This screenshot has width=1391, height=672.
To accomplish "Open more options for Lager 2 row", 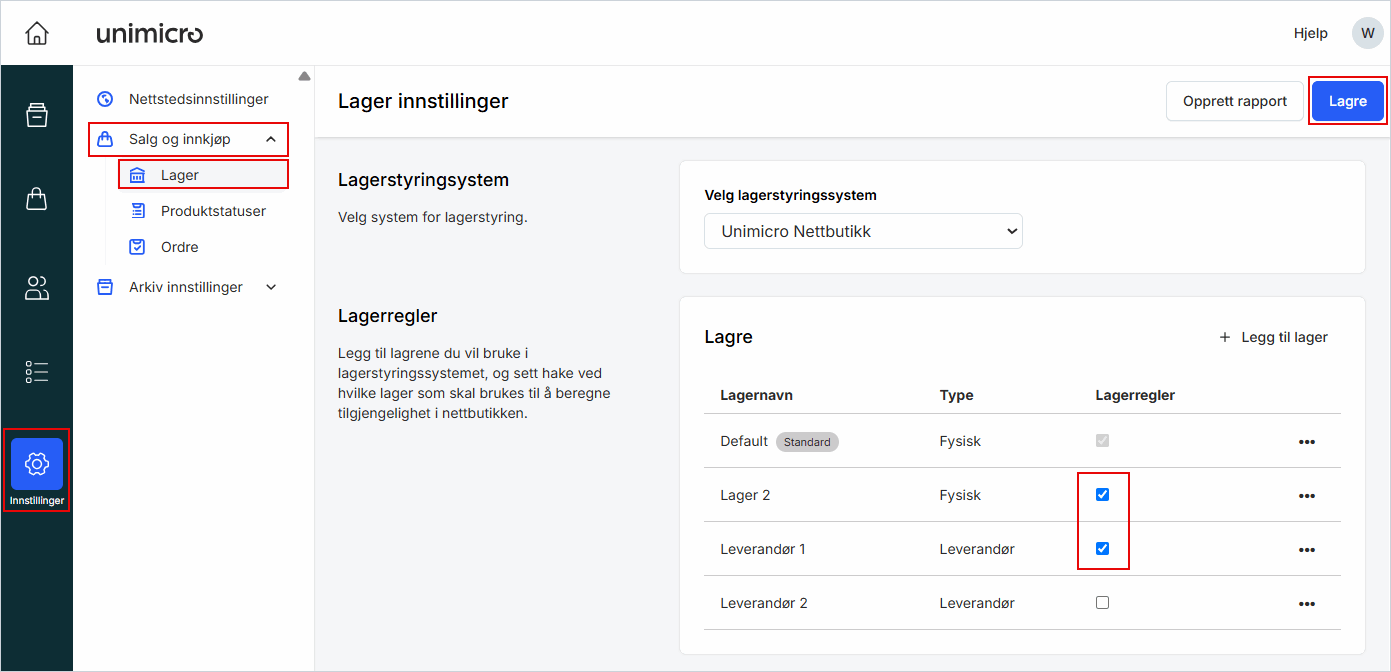I will click(x=1306, y=496).
